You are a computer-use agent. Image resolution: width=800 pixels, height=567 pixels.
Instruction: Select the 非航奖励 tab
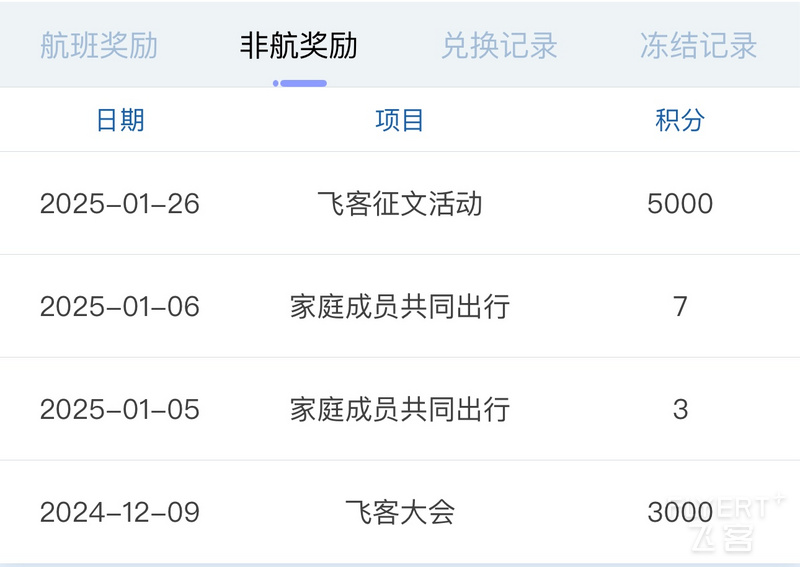pos(298,45)
